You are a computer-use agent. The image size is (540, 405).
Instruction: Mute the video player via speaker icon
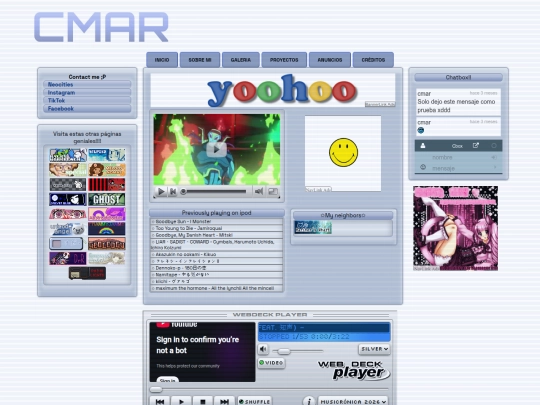(x=259, y=191)
